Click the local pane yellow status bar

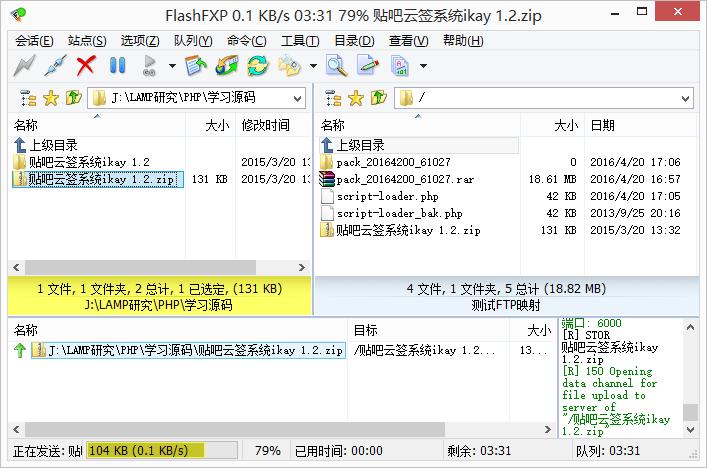coord(160,296)
